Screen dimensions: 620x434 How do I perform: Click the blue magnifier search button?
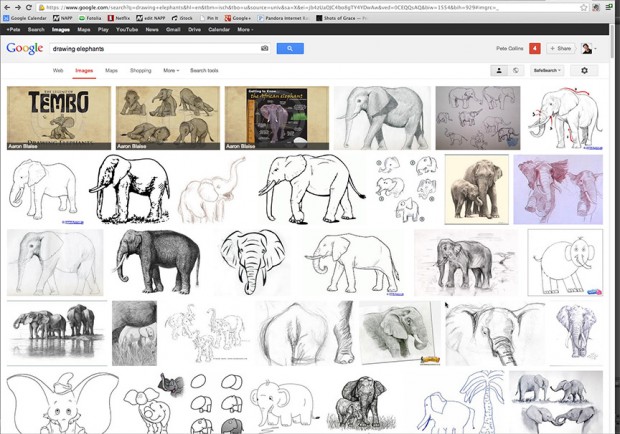click(x=290, y=49)
